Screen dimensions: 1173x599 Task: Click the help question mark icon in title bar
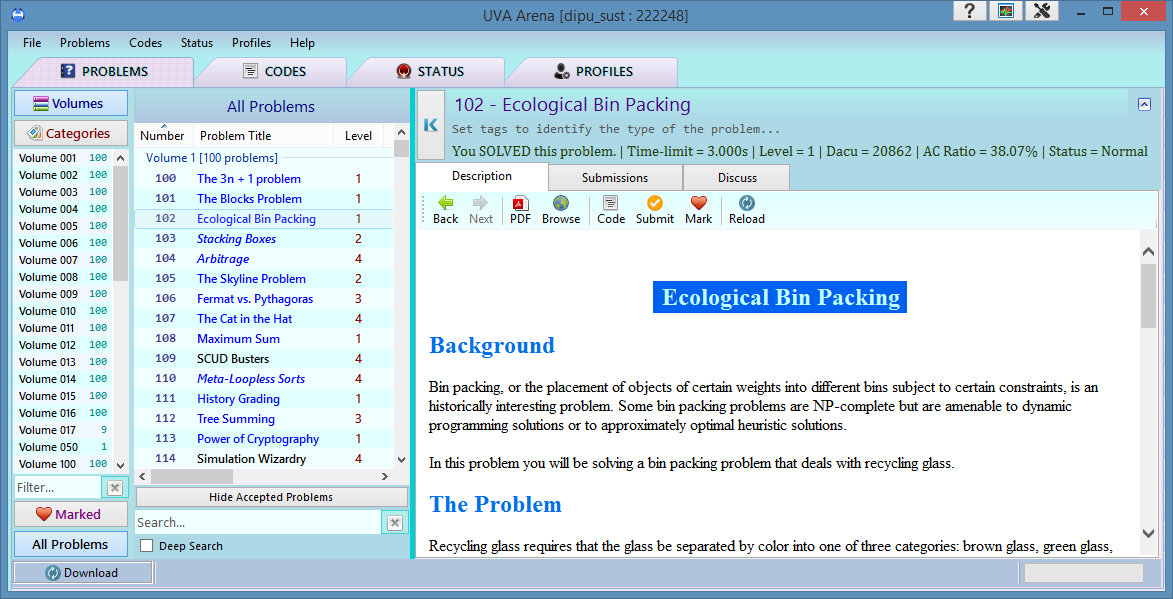tap(970, 10)
